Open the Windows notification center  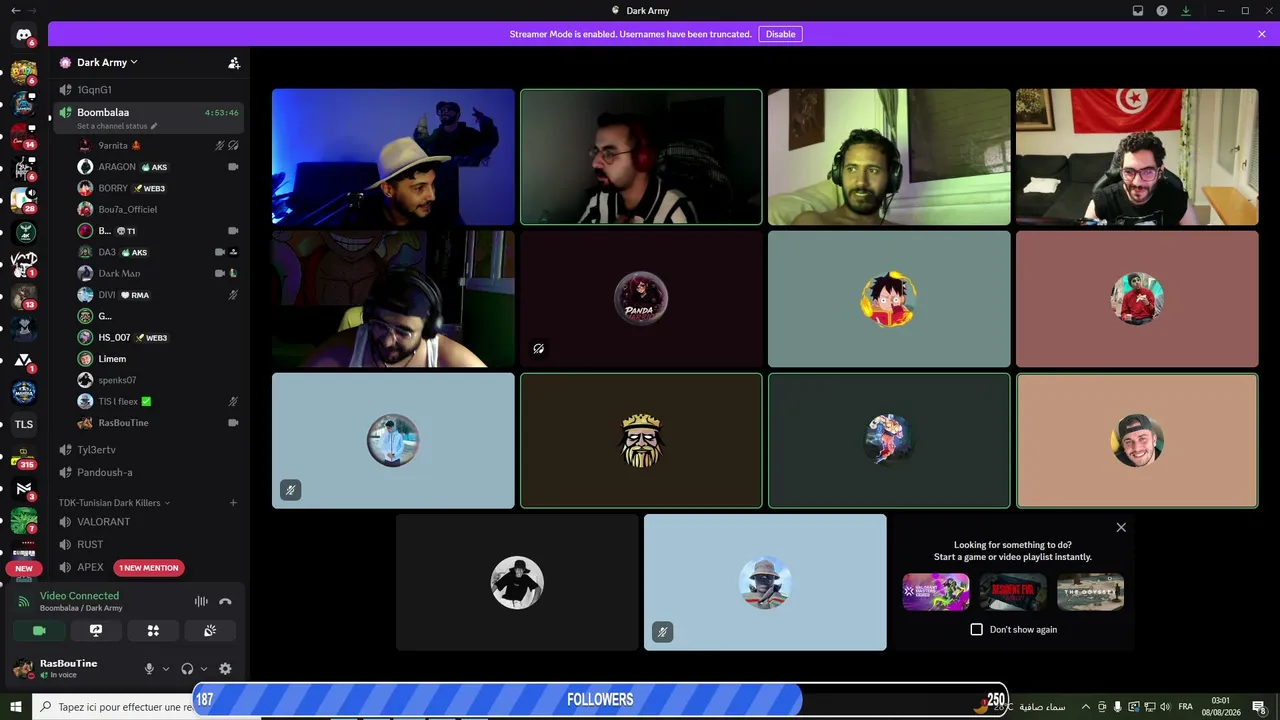(1259, 707)
